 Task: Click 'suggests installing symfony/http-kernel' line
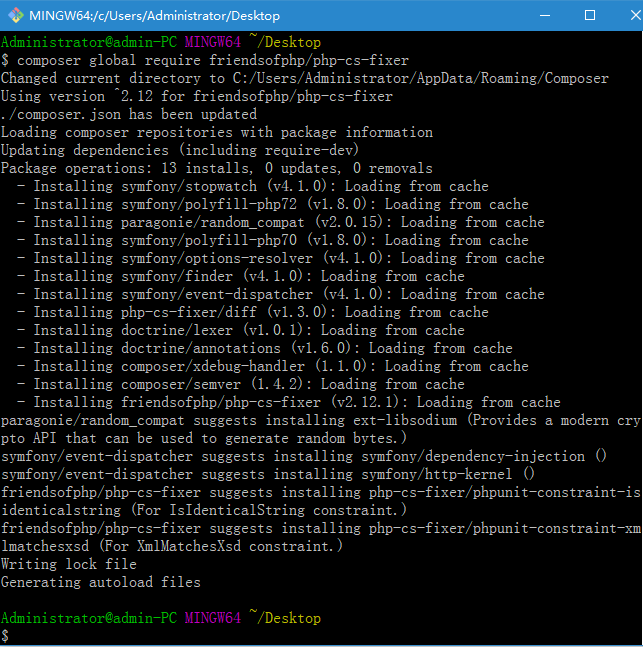pos(268,474)
